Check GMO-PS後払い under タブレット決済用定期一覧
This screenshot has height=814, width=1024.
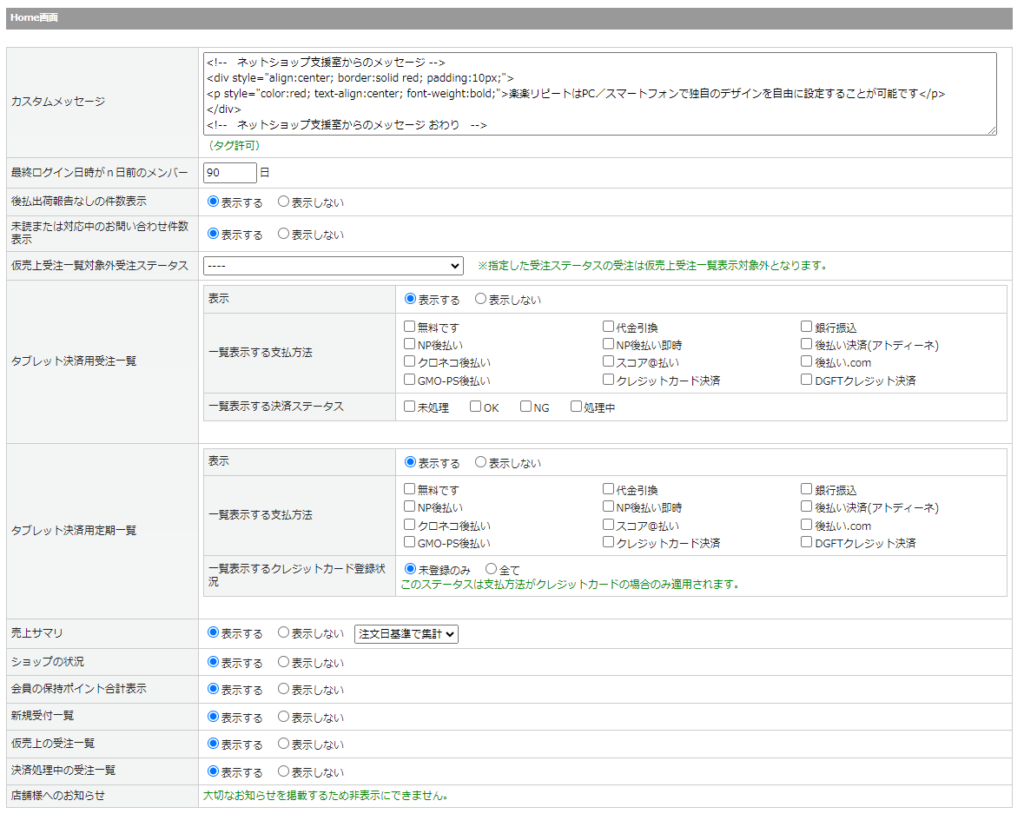click(x=409, y=542)
